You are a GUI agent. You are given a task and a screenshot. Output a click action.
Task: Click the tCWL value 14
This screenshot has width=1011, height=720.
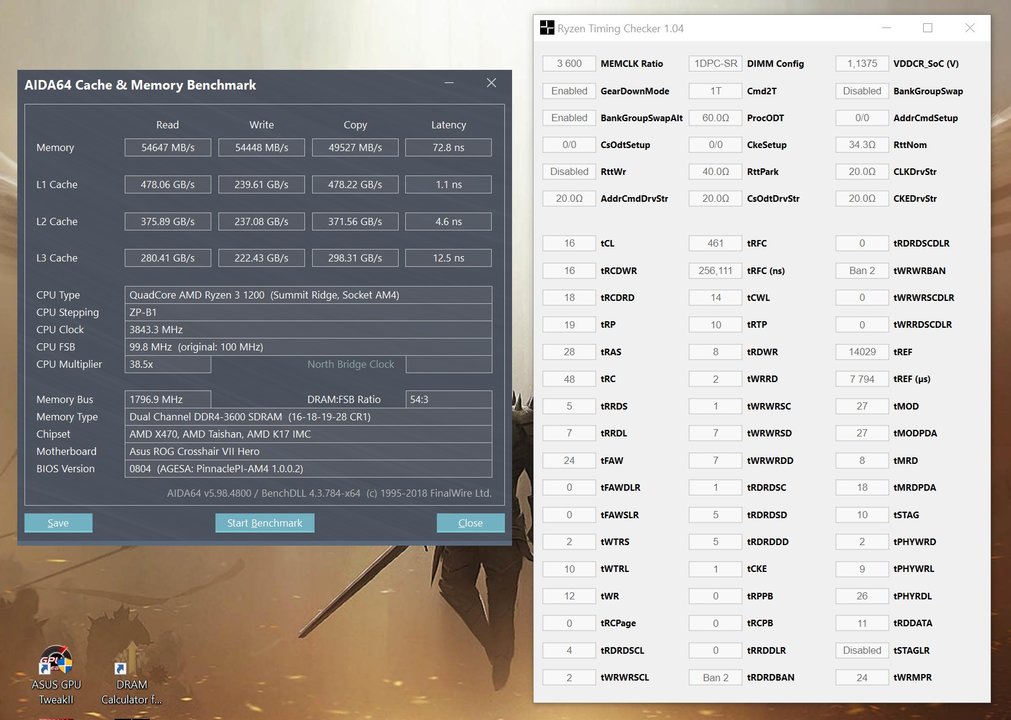coord(716,298)
